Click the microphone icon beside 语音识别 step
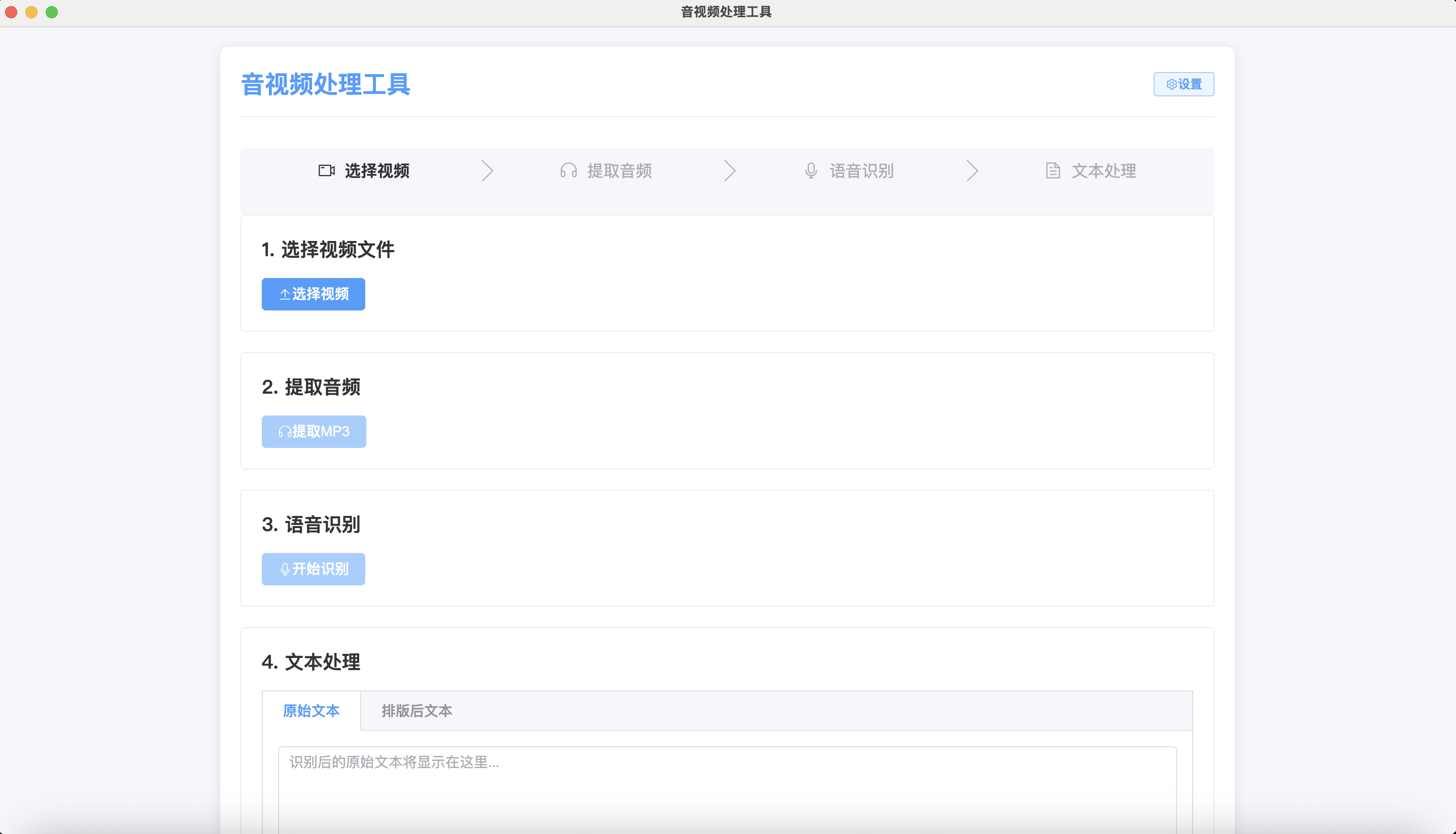This screenshot has height=834, width=1456. click(x=811, y=170)
